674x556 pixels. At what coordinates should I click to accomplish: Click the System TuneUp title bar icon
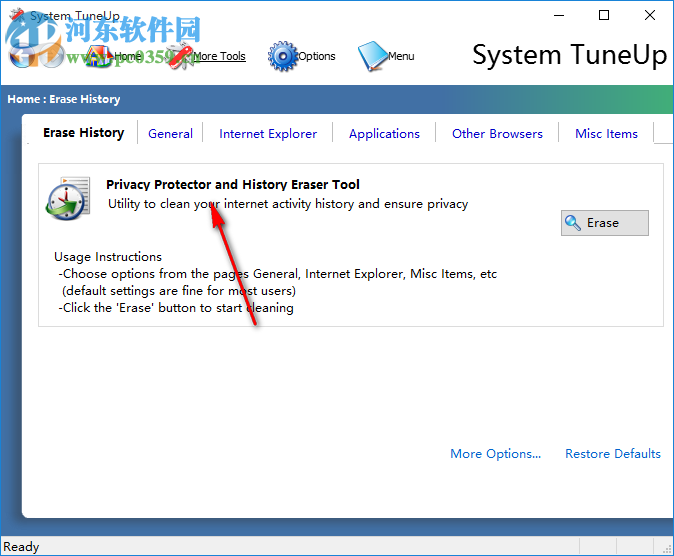coord(17,15)
